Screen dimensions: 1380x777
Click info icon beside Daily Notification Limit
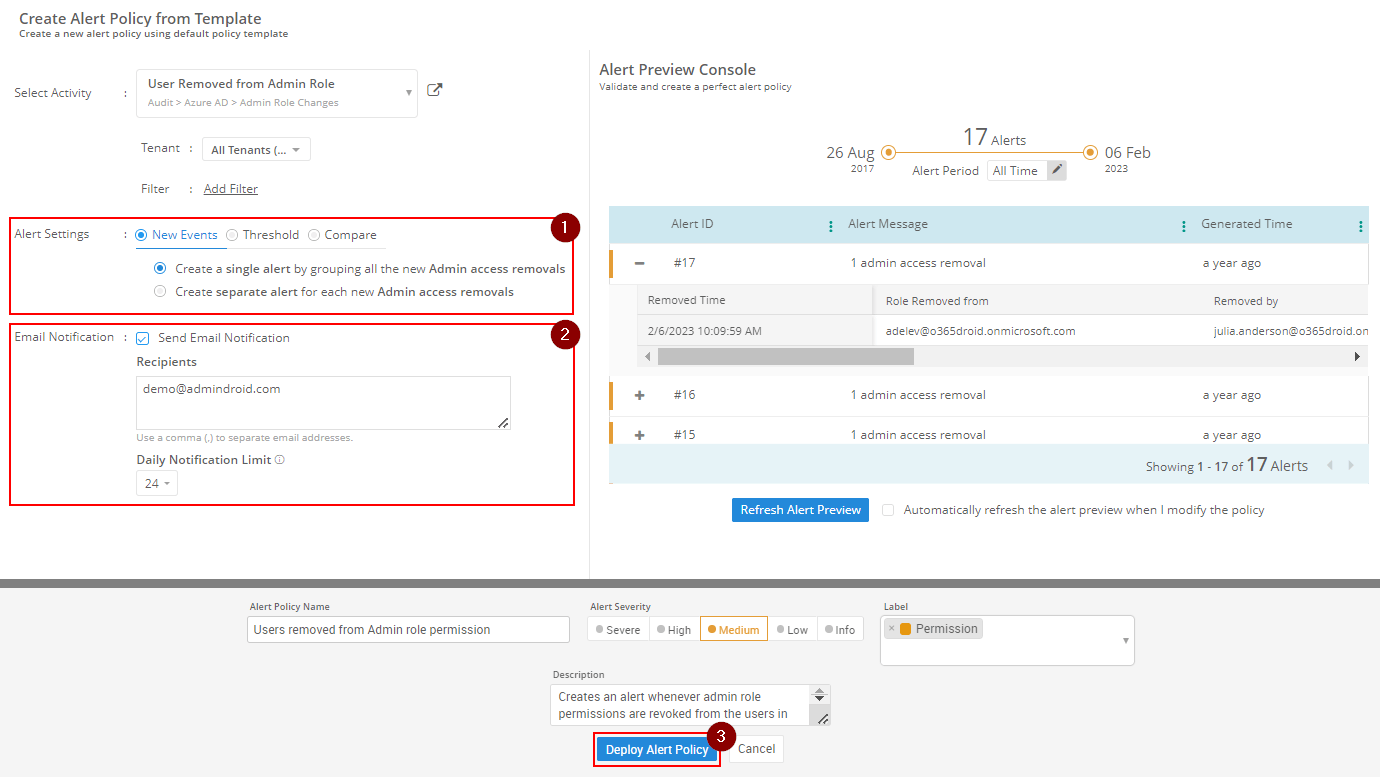[x=280, y=460]
